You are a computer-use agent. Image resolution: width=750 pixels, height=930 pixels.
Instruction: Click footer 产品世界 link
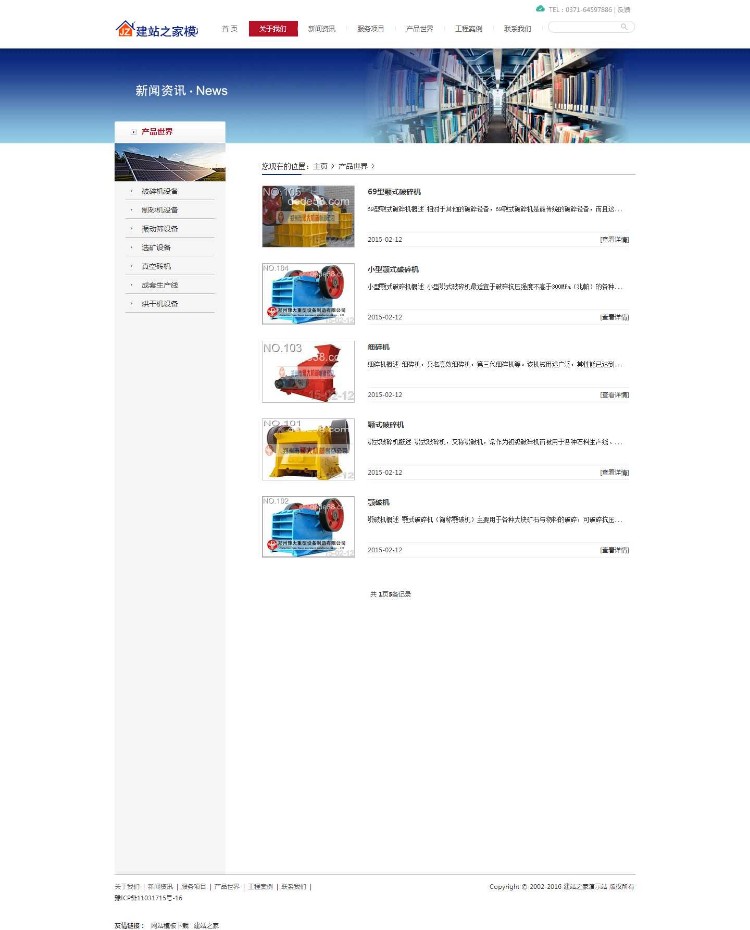click(x=227, y=887)
